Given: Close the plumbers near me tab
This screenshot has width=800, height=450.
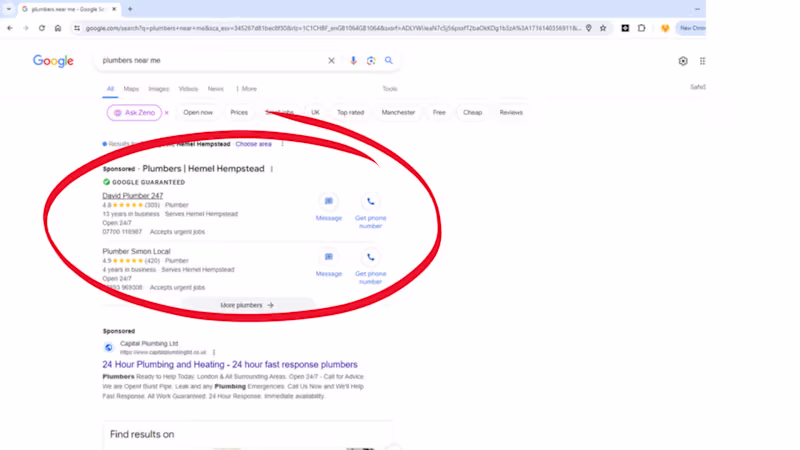Looking at the screenshot, I should coord(114,9).
